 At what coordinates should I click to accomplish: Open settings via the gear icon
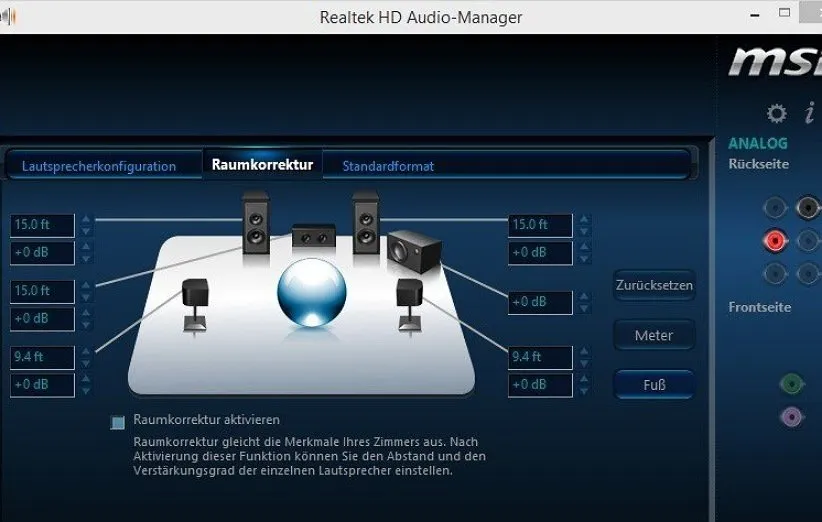coord(776,113)
